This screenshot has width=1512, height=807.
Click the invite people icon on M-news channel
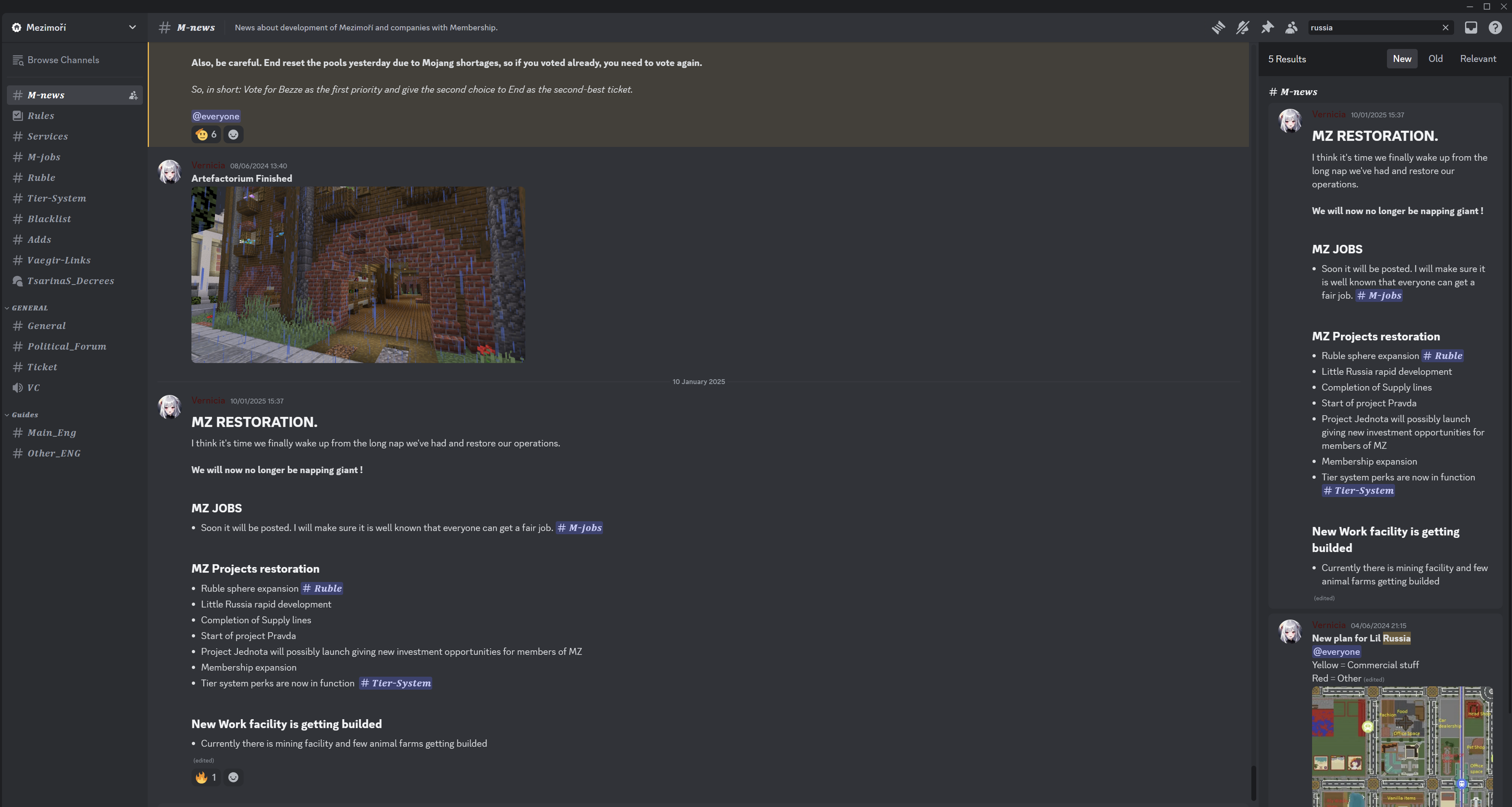133,95
